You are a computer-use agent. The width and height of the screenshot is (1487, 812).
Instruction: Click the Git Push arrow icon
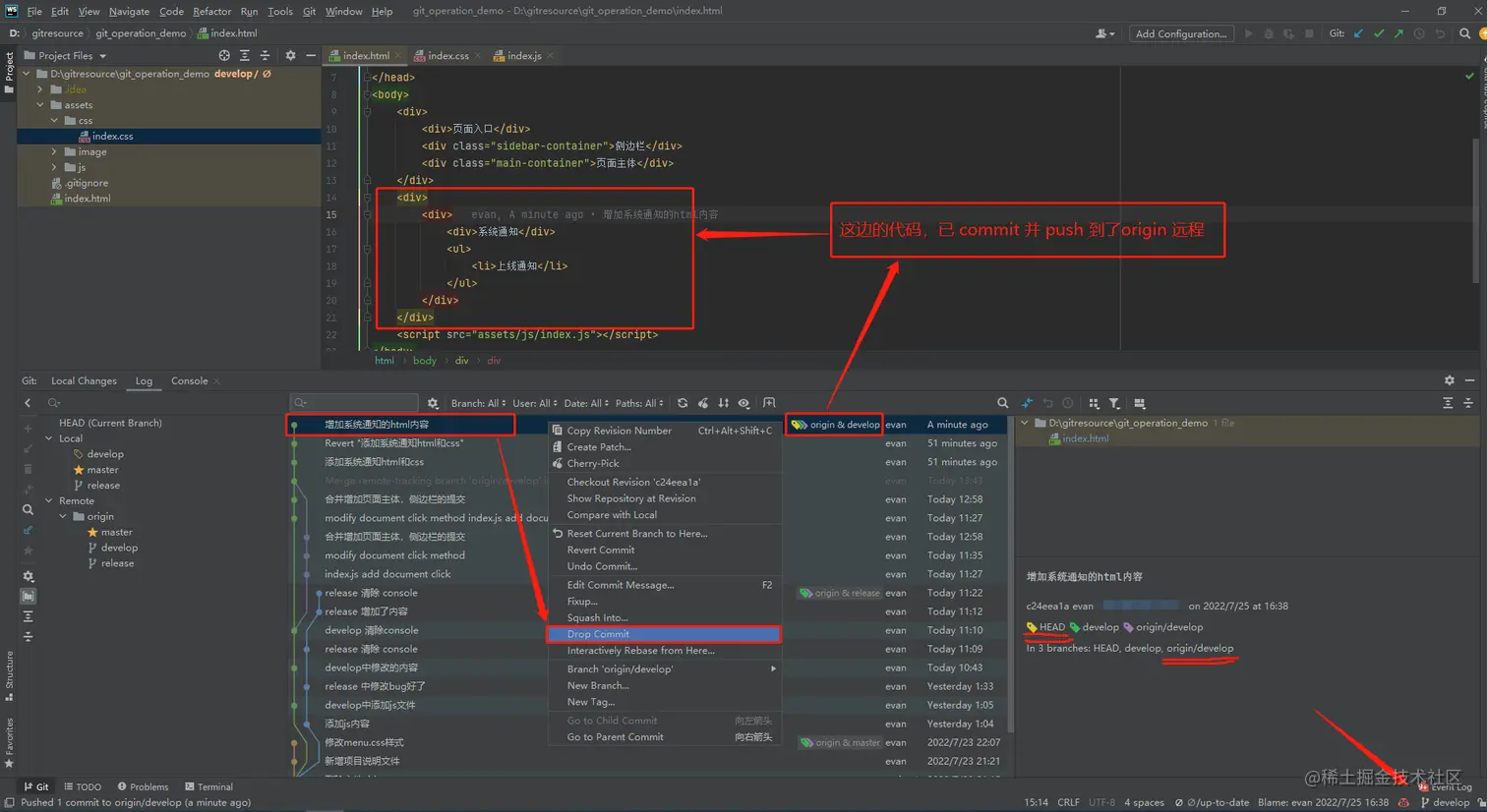coord(1398,33)
